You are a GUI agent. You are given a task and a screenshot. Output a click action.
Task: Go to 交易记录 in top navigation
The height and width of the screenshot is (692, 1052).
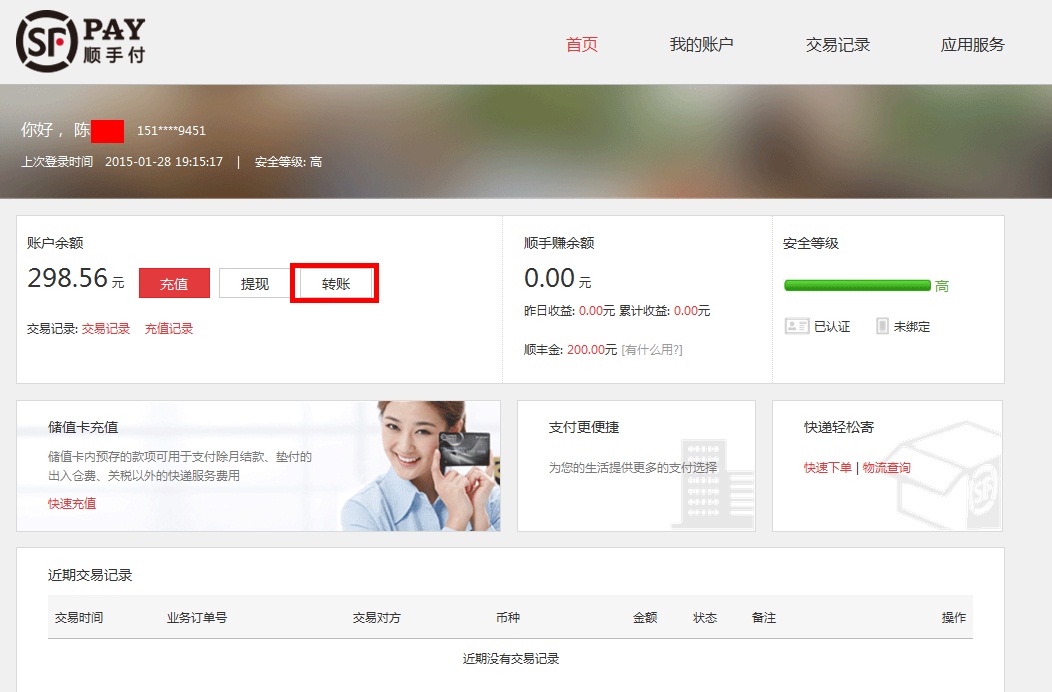(837, 44)
